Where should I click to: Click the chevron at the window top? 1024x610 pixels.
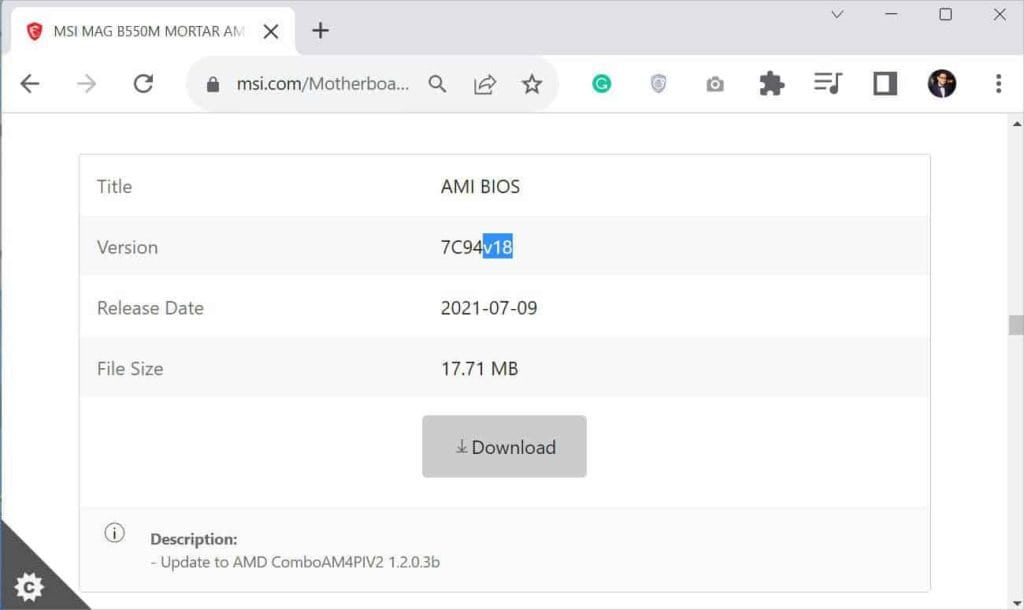[x=836, y=15]
